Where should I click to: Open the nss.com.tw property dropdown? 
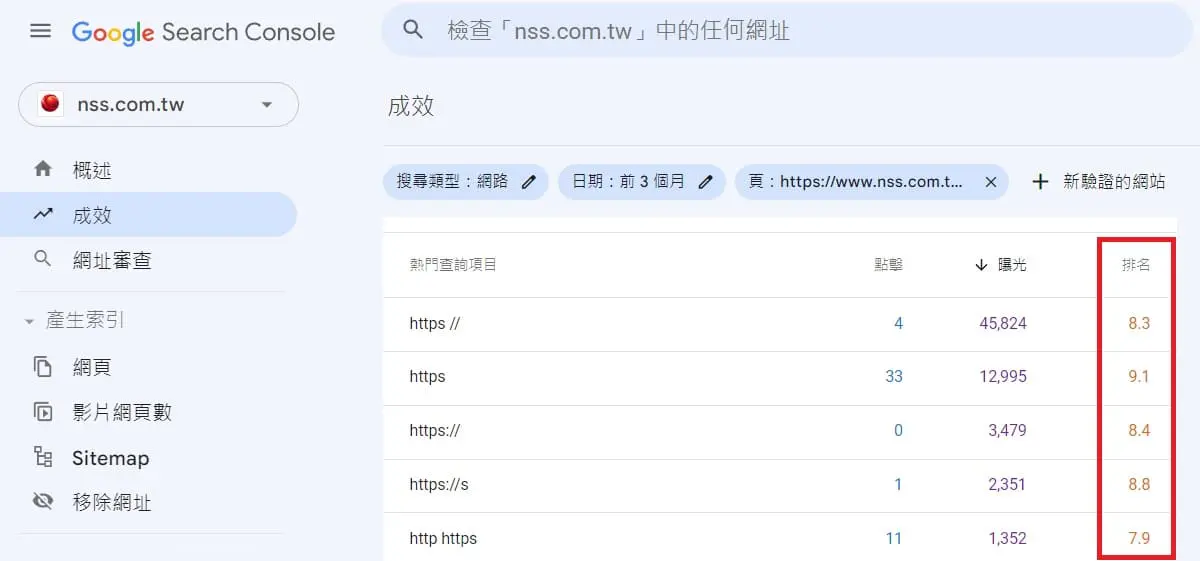point(158,104)
